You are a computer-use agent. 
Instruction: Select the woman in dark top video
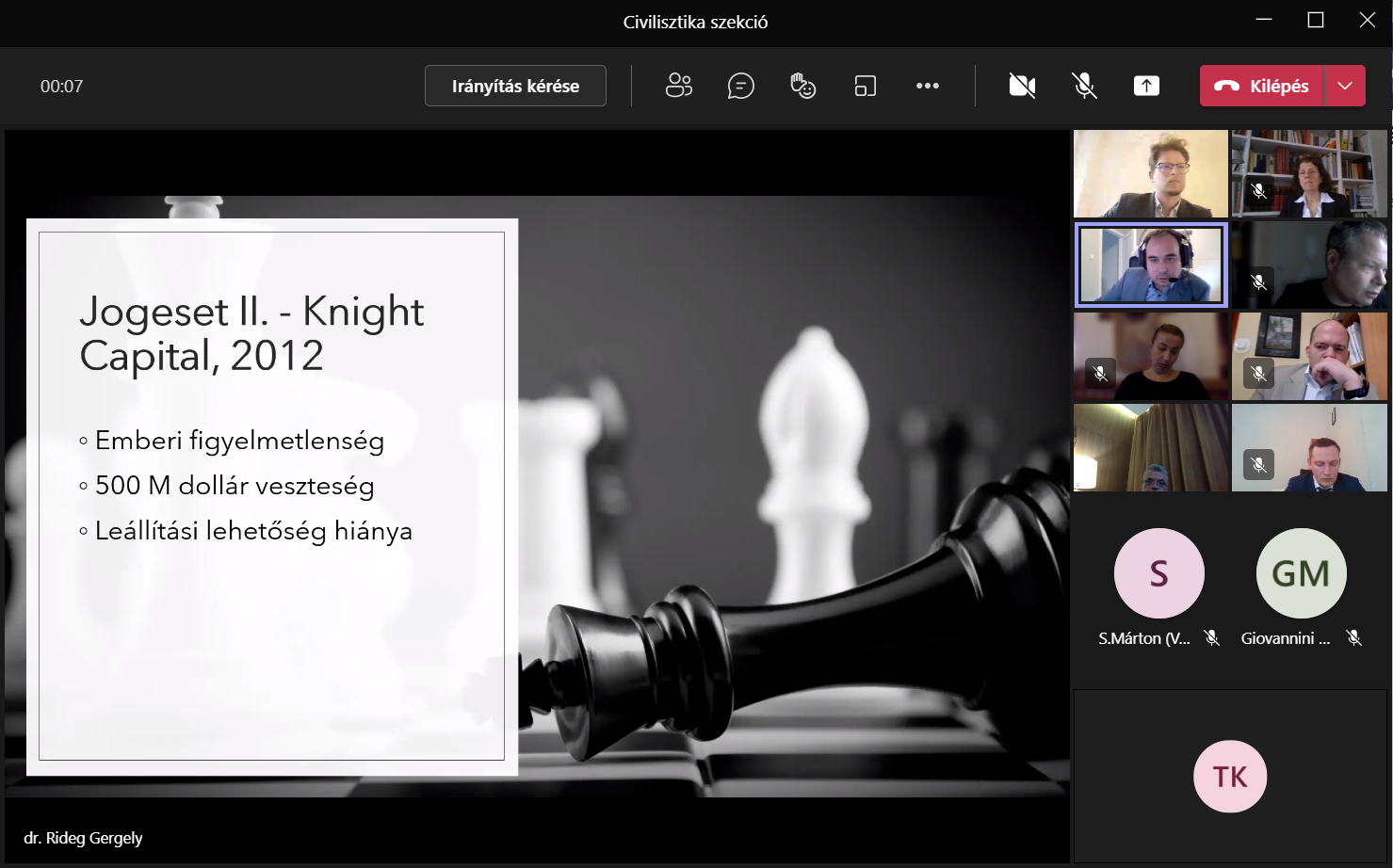tap(1151, 356)
